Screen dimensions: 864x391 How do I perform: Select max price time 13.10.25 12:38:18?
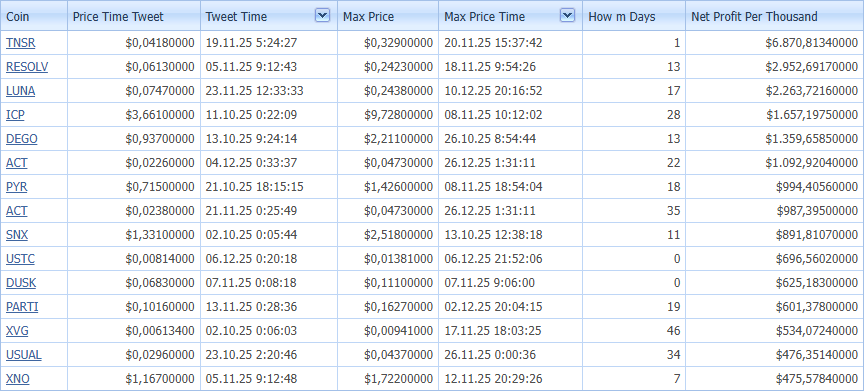493,235
